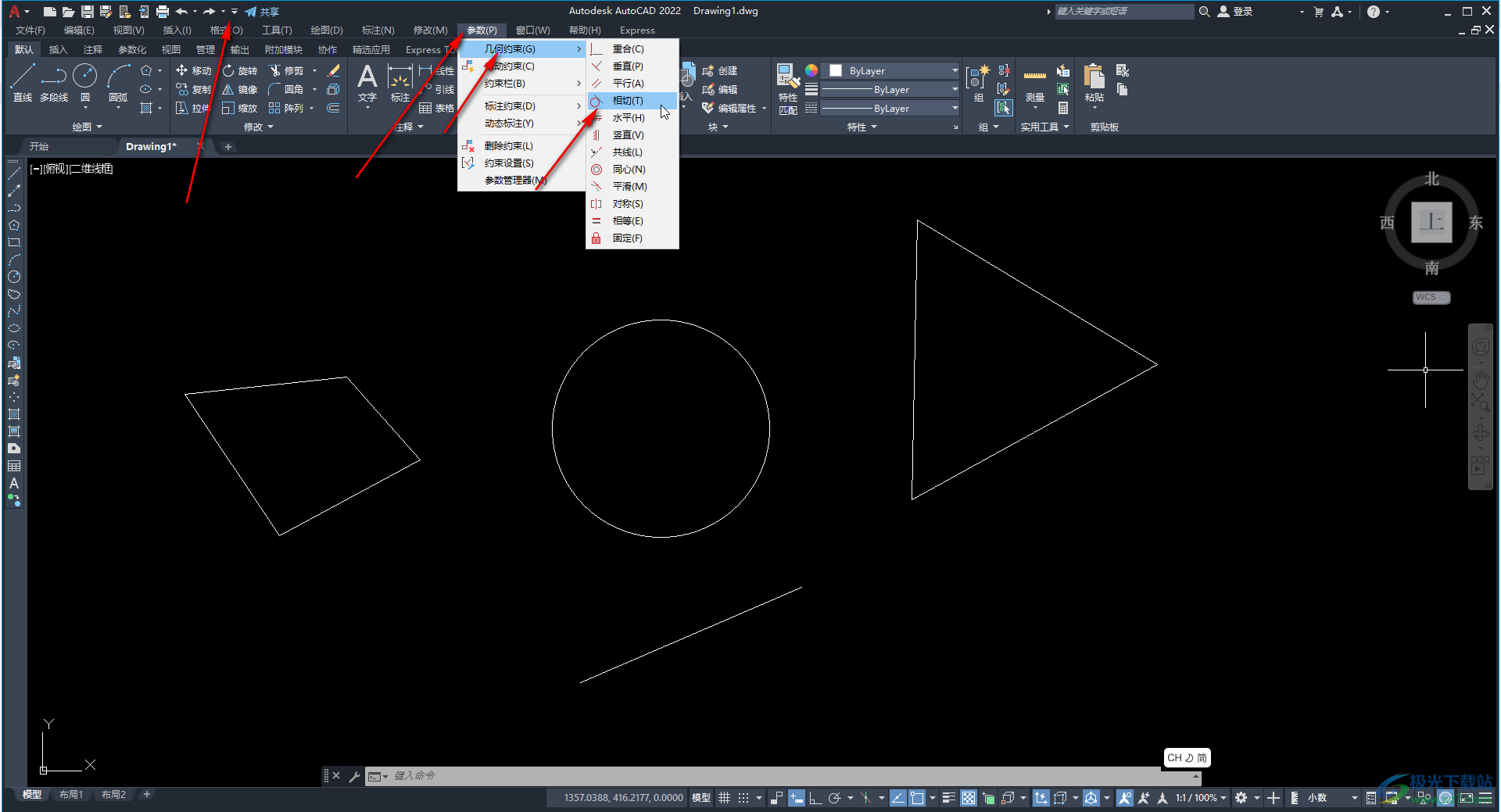The image size is (1501, 812).
Task: Click the 修剪 (Trim) tool
Action: click(286, 70)
